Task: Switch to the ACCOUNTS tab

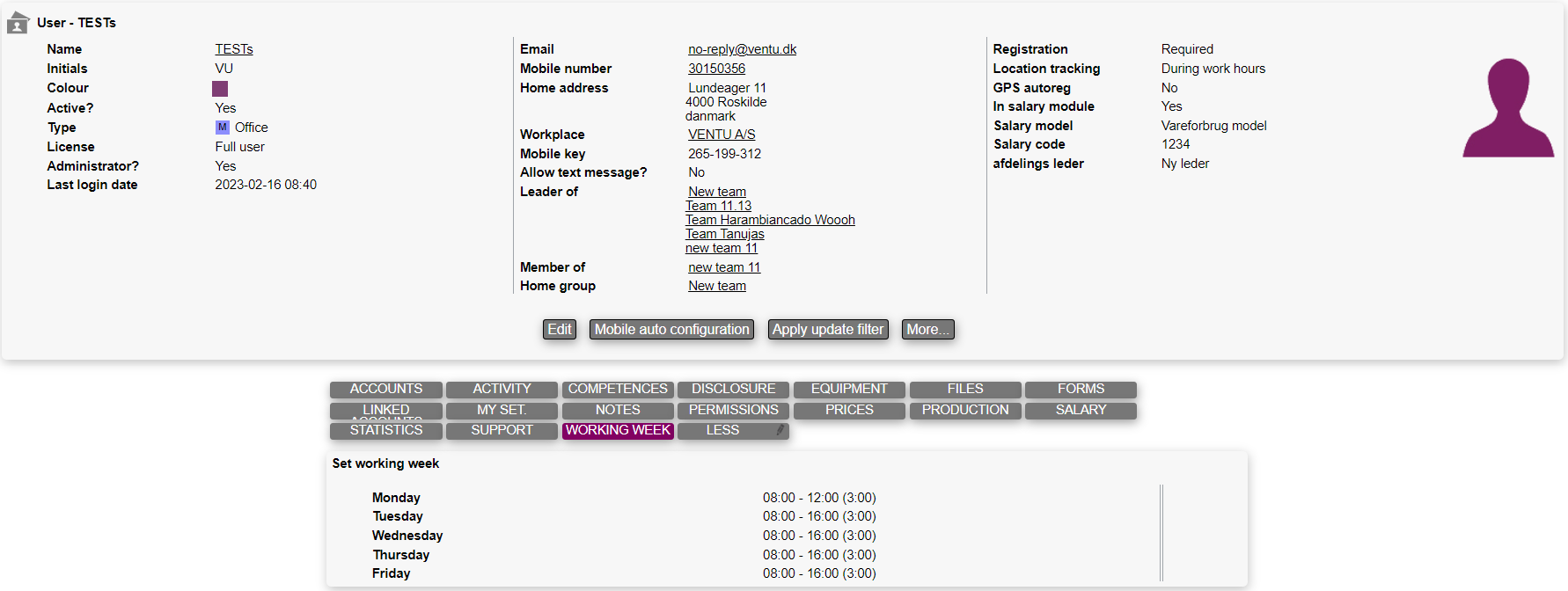Action: coord(385,389)
